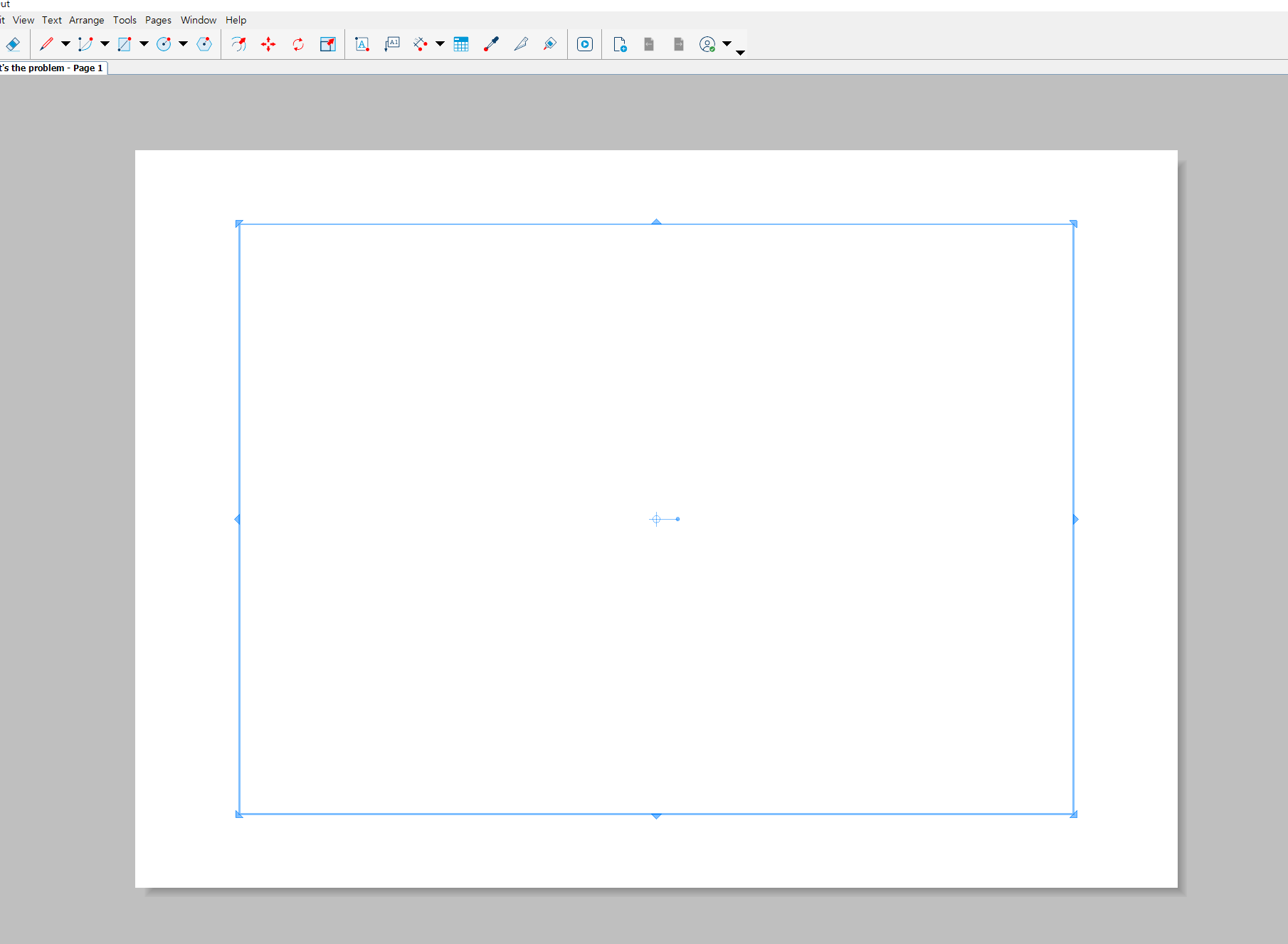The height and width of the screenshot is (944, 1288).
Task: Select the Label tool
Action: point(392,44)
